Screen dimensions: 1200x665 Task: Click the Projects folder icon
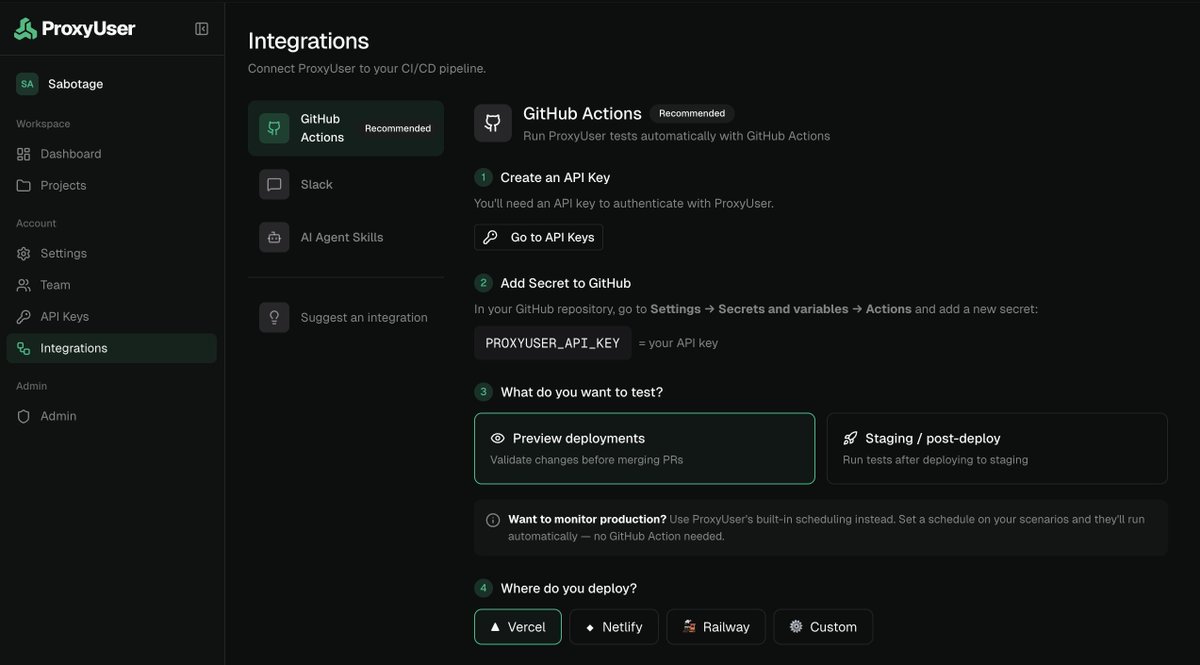pos(24,186)
